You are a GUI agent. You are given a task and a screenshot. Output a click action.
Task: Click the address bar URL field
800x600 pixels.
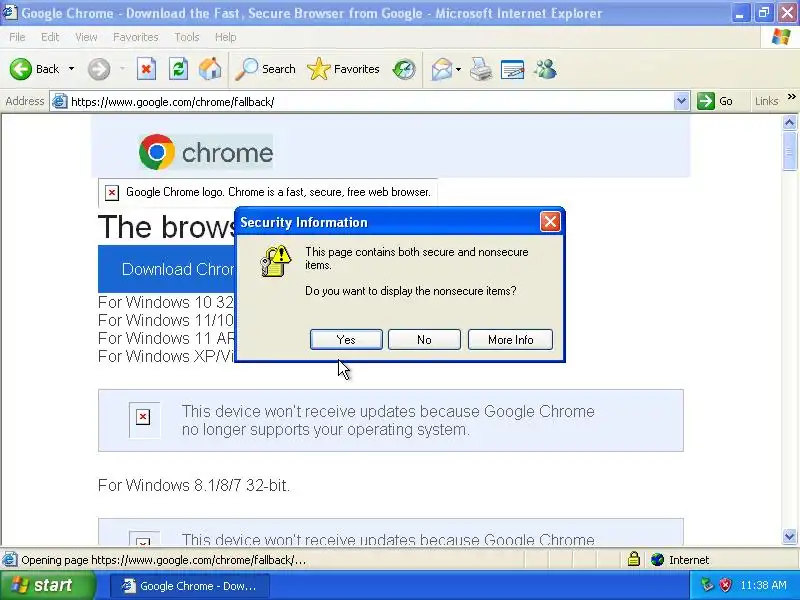(370, 102)
